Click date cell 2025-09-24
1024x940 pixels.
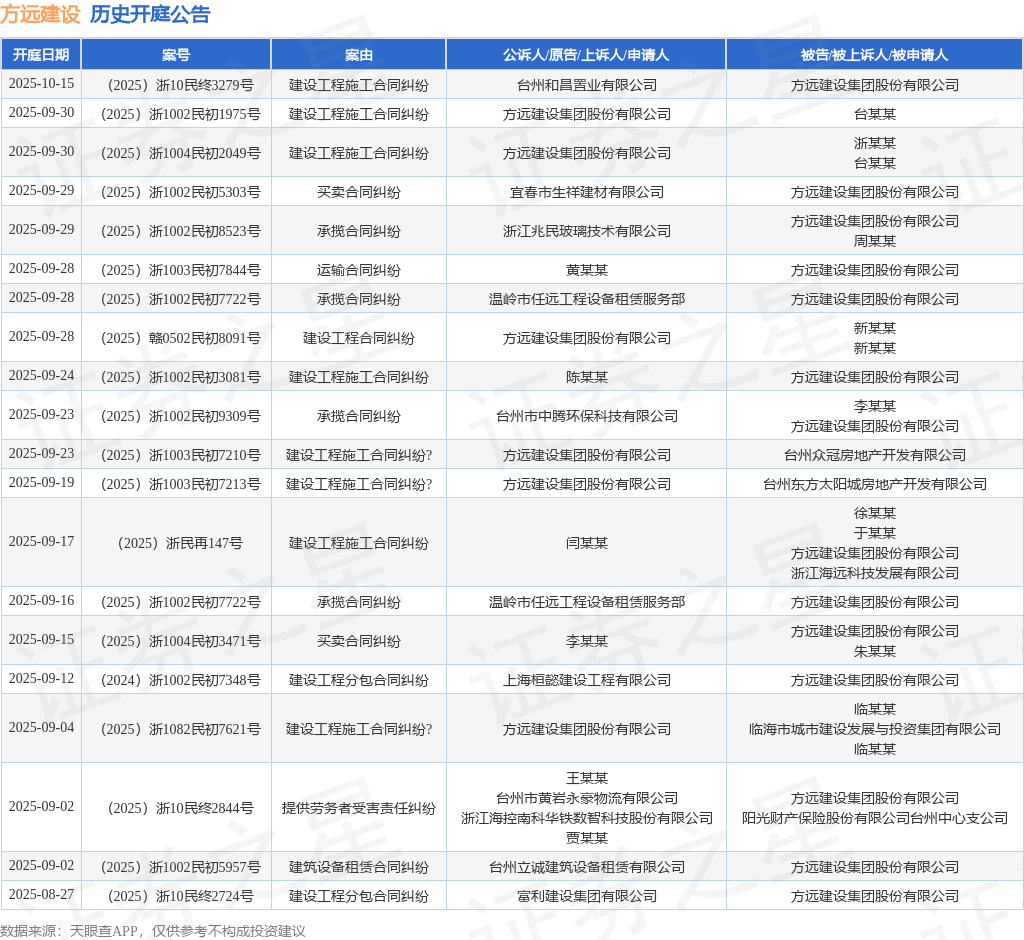[41, 376]
